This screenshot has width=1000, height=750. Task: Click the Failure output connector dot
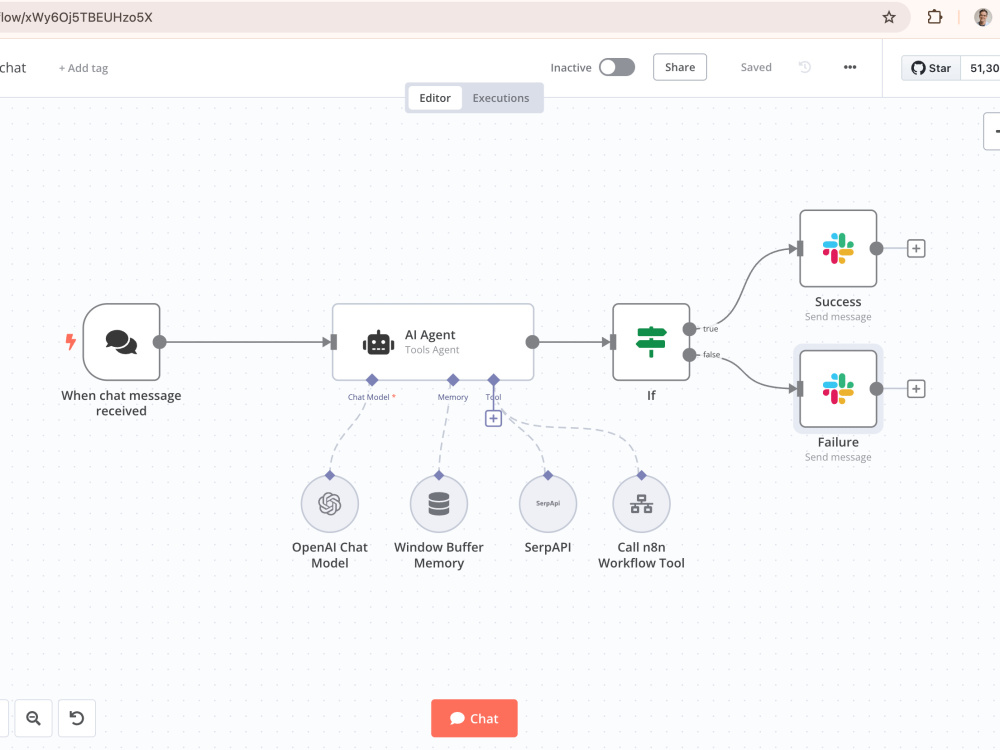pos(877,388)
